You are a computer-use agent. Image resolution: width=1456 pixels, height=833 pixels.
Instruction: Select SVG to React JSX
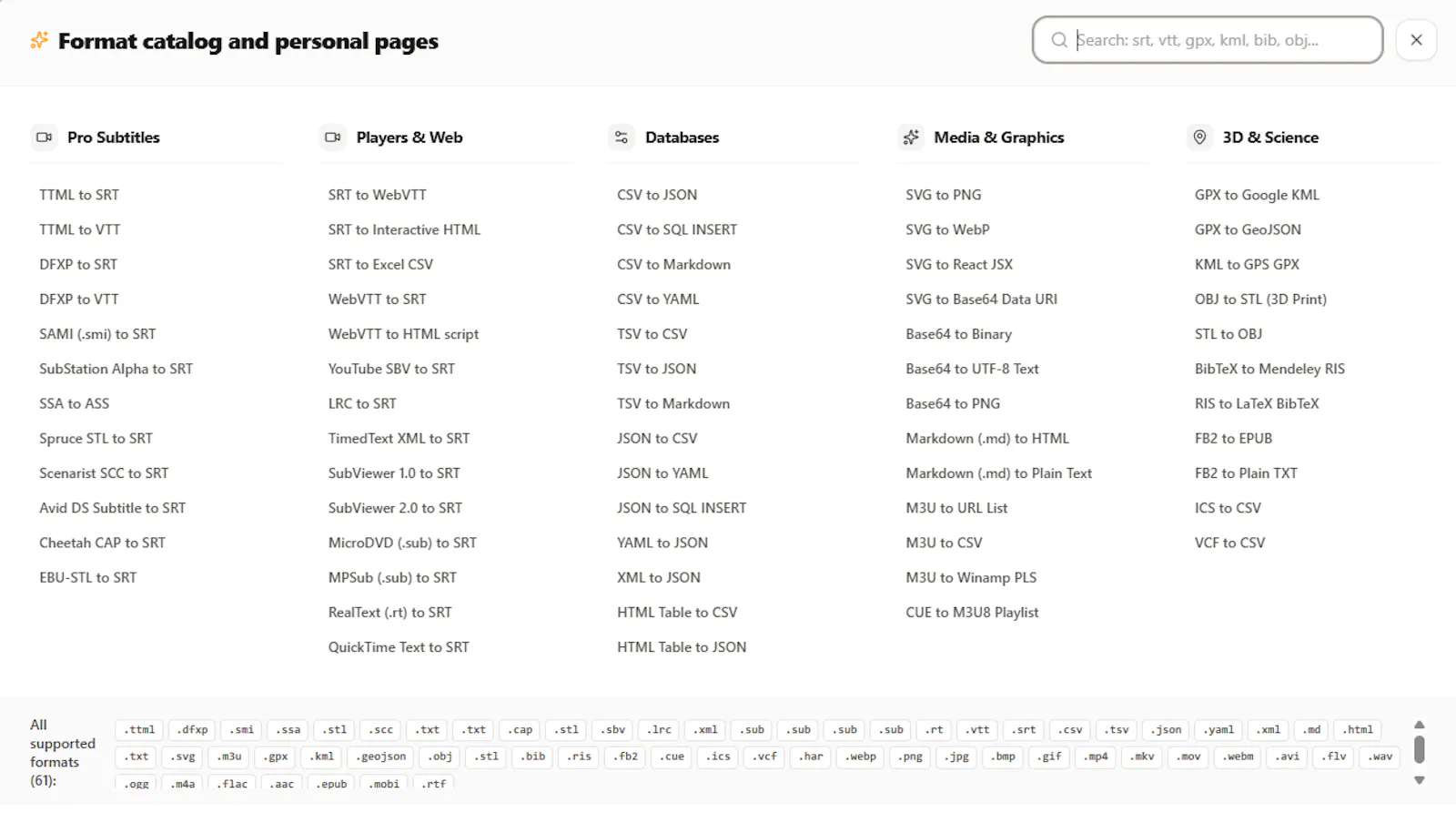tap(959, 265)
